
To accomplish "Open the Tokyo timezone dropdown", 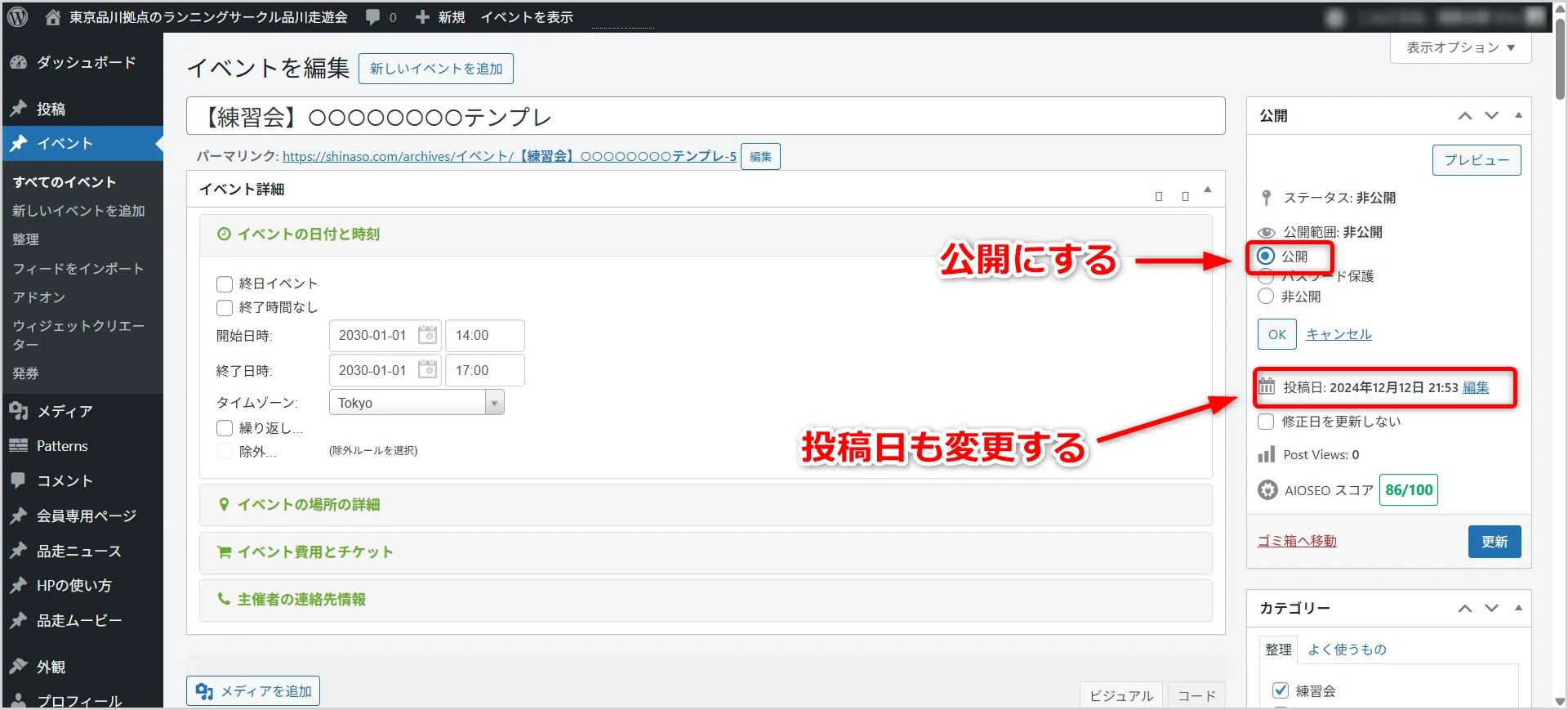I will click(x=416, y=403).
